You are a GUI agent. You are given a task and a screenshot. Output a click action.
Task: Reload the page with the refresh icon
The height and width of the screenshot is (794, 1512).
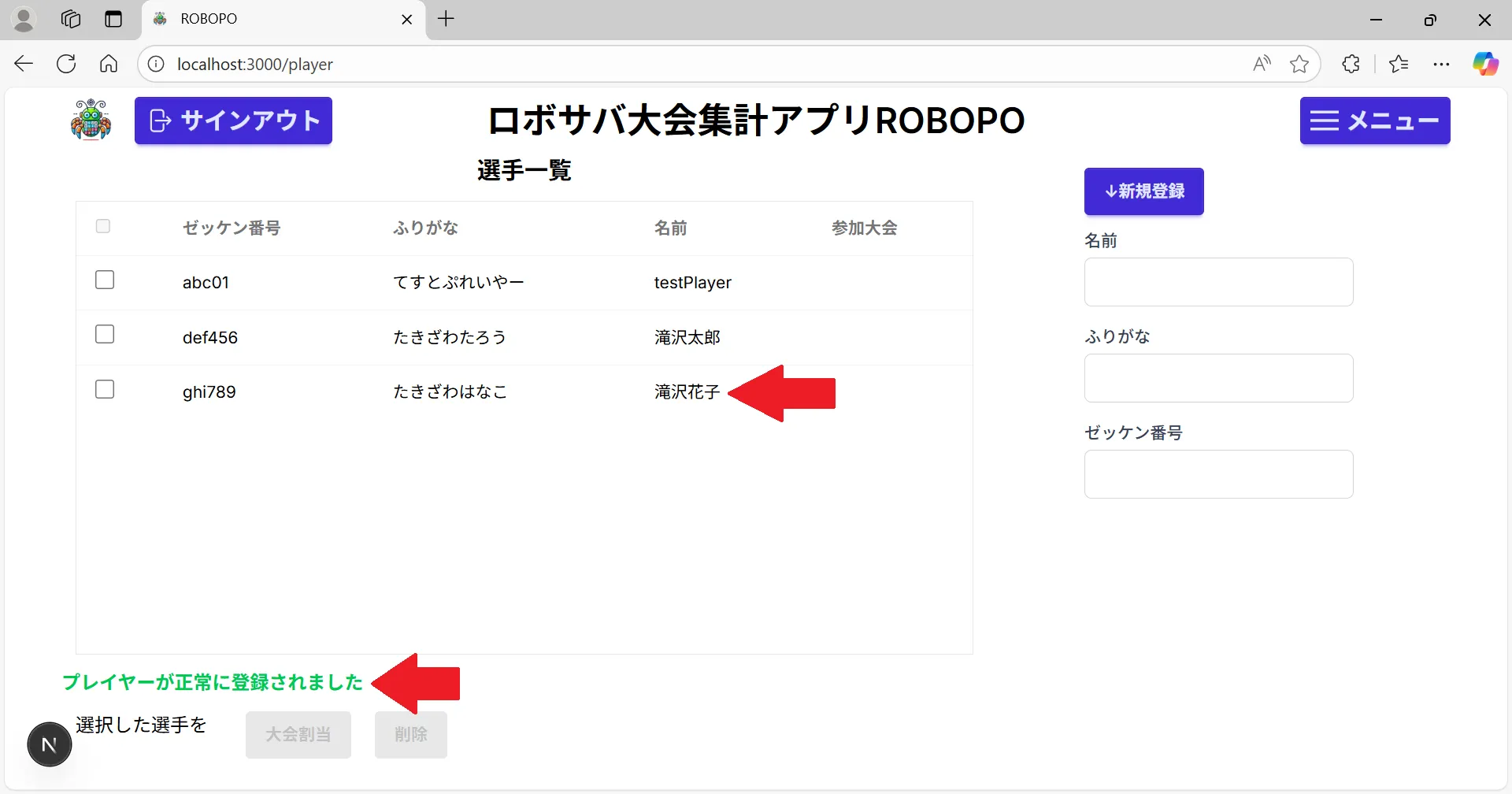(66, 64)
